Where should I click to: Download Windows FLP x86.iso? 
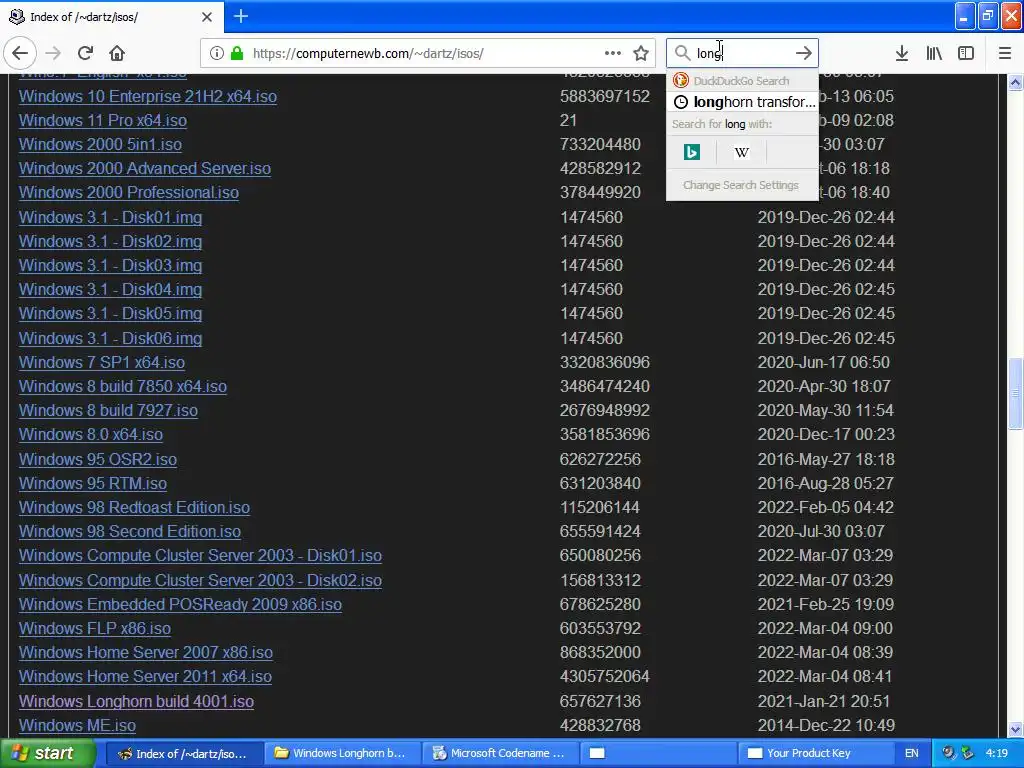[95, 628]
